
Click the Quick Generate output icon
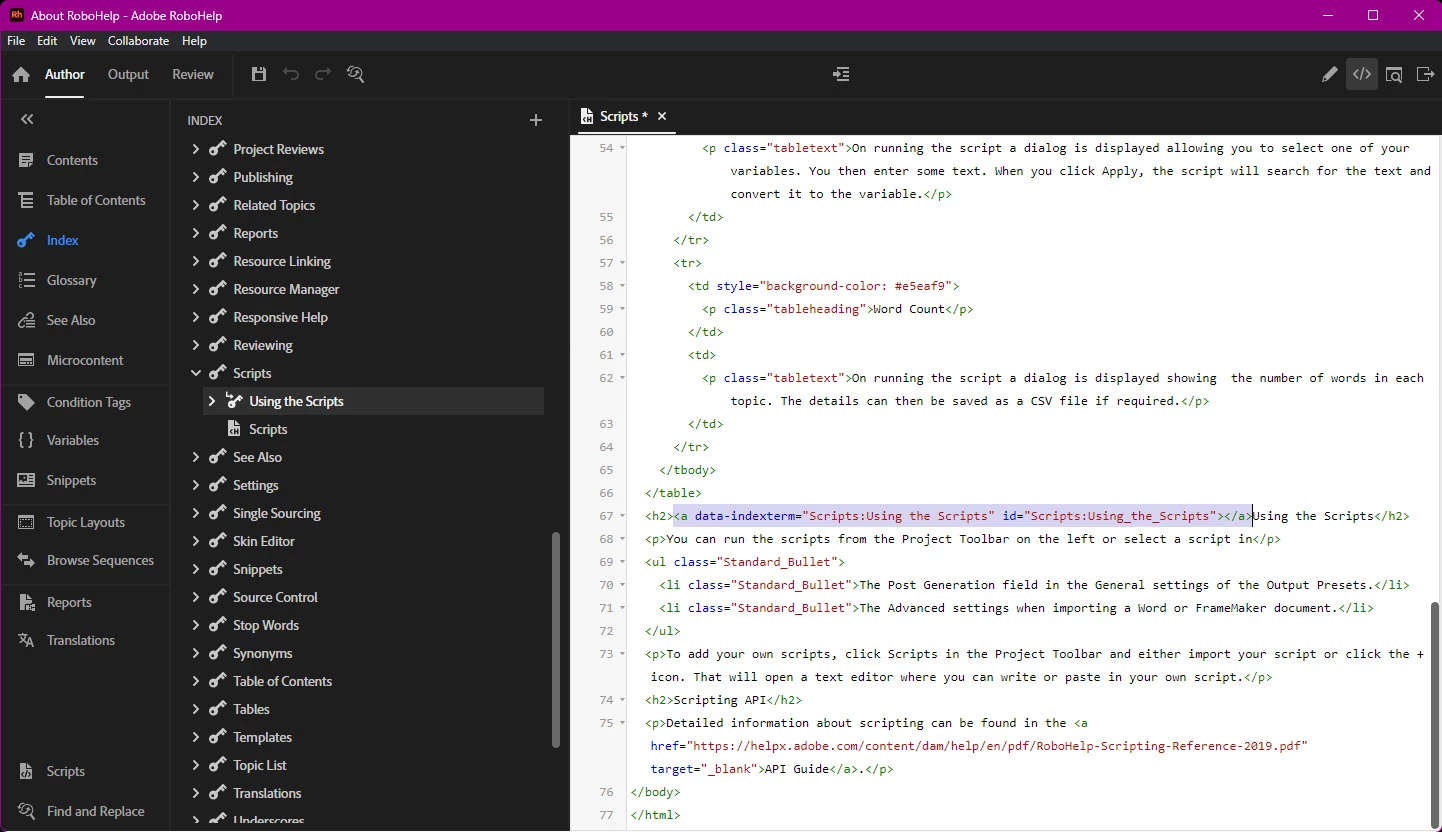click(x=1426, y=74)
